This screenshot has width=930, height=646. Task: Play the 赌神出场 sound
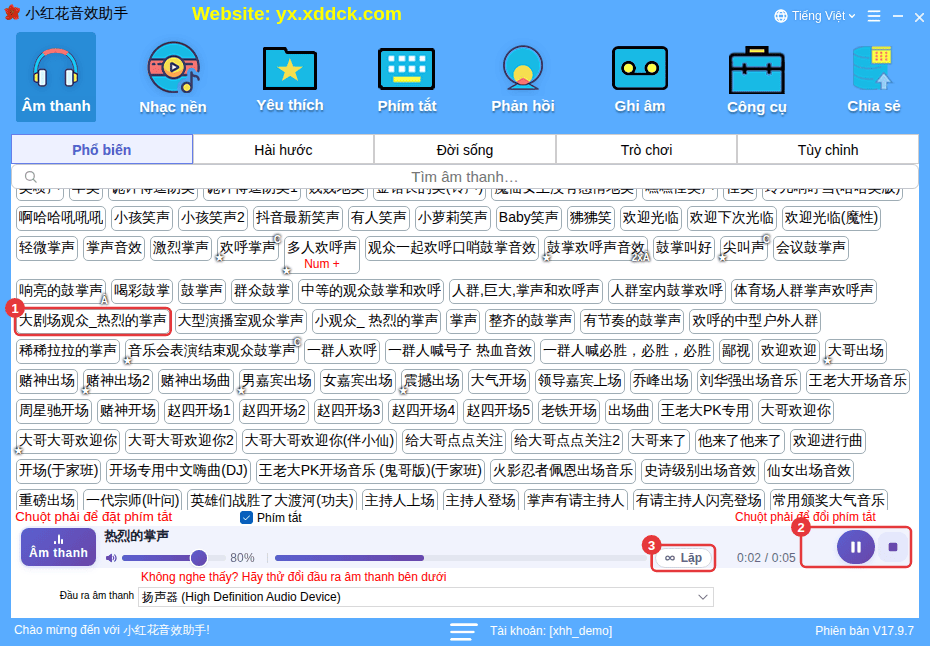(47, 381)
